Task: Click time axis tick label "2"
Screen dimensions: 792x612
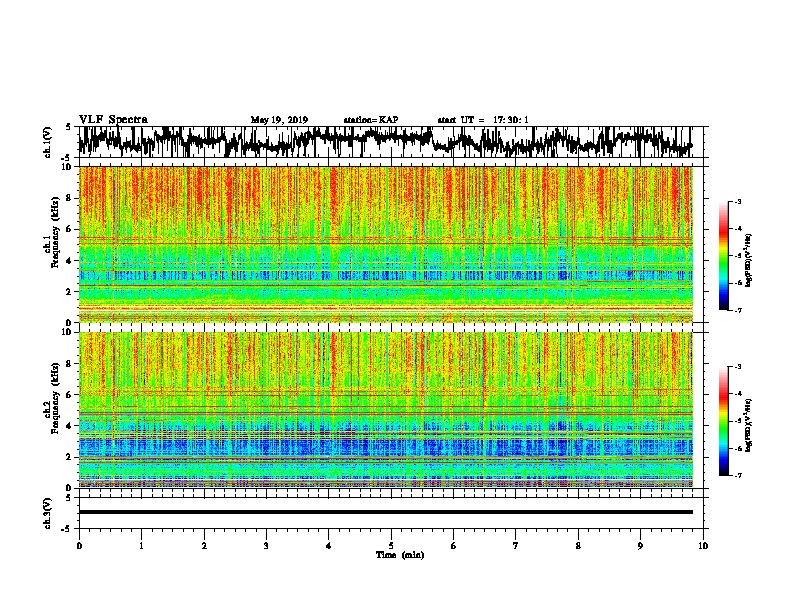Action: [204, 546]
